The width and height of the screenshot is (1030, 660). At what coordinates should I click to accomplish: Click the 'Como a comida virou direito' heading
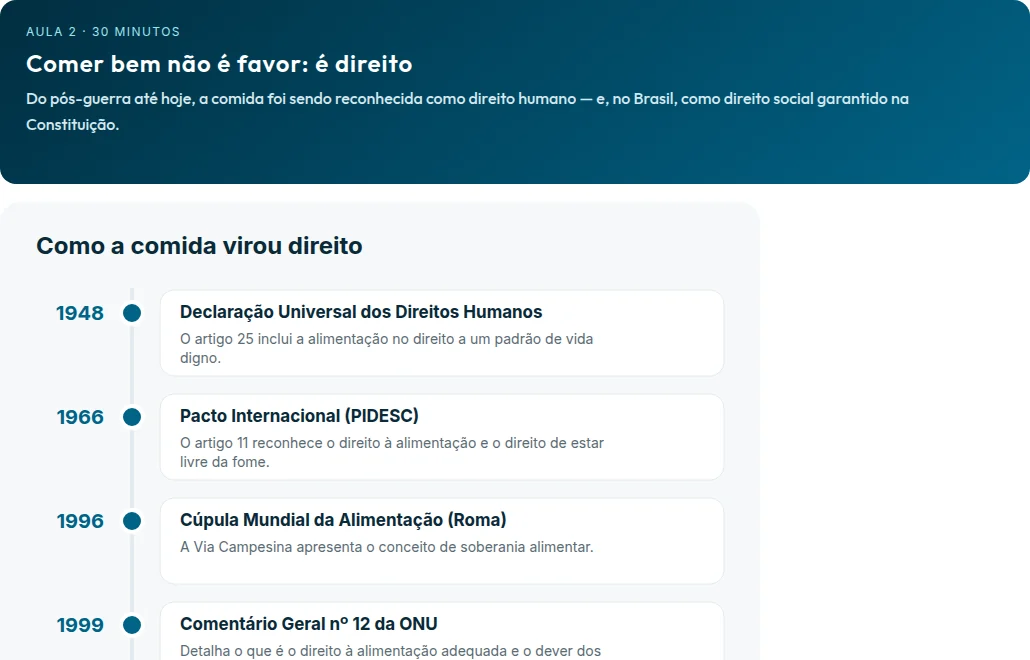click(199, 246)
